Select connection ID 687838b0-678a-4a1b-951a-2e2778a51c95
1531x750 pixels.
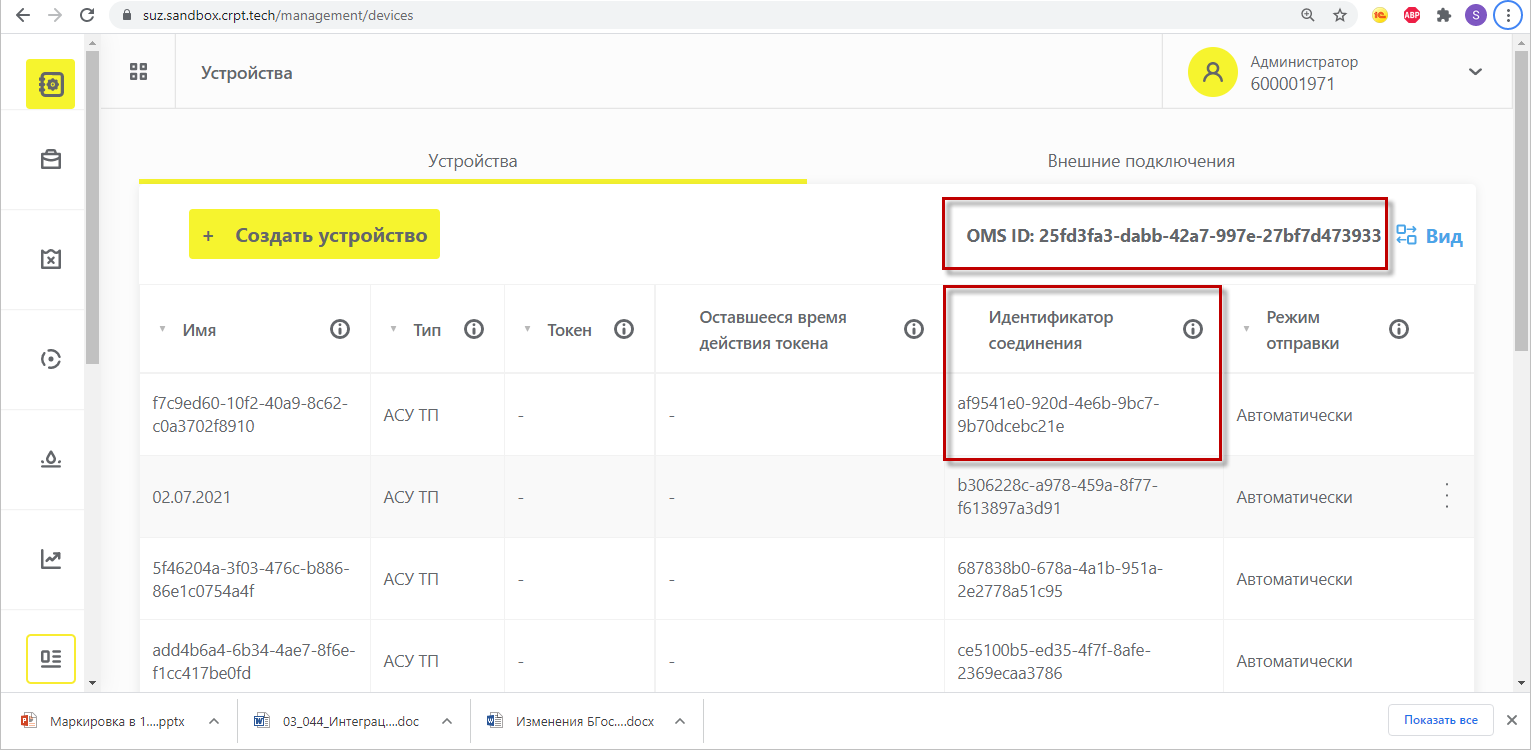click(x=1060, y=579)
